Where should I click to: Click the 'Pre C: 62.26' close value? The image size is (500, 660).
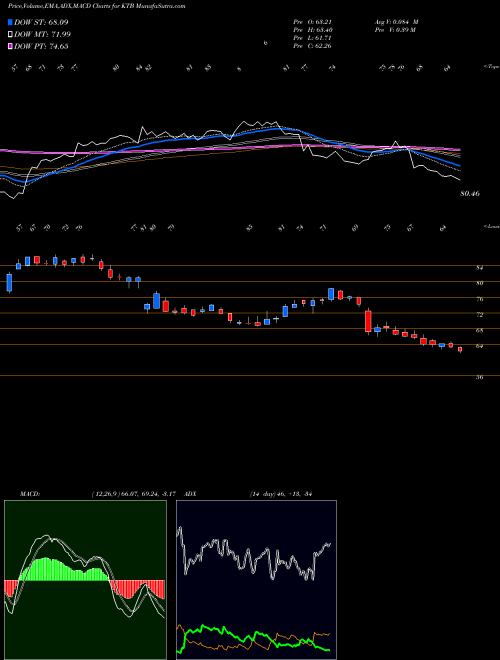pos(312,46)
